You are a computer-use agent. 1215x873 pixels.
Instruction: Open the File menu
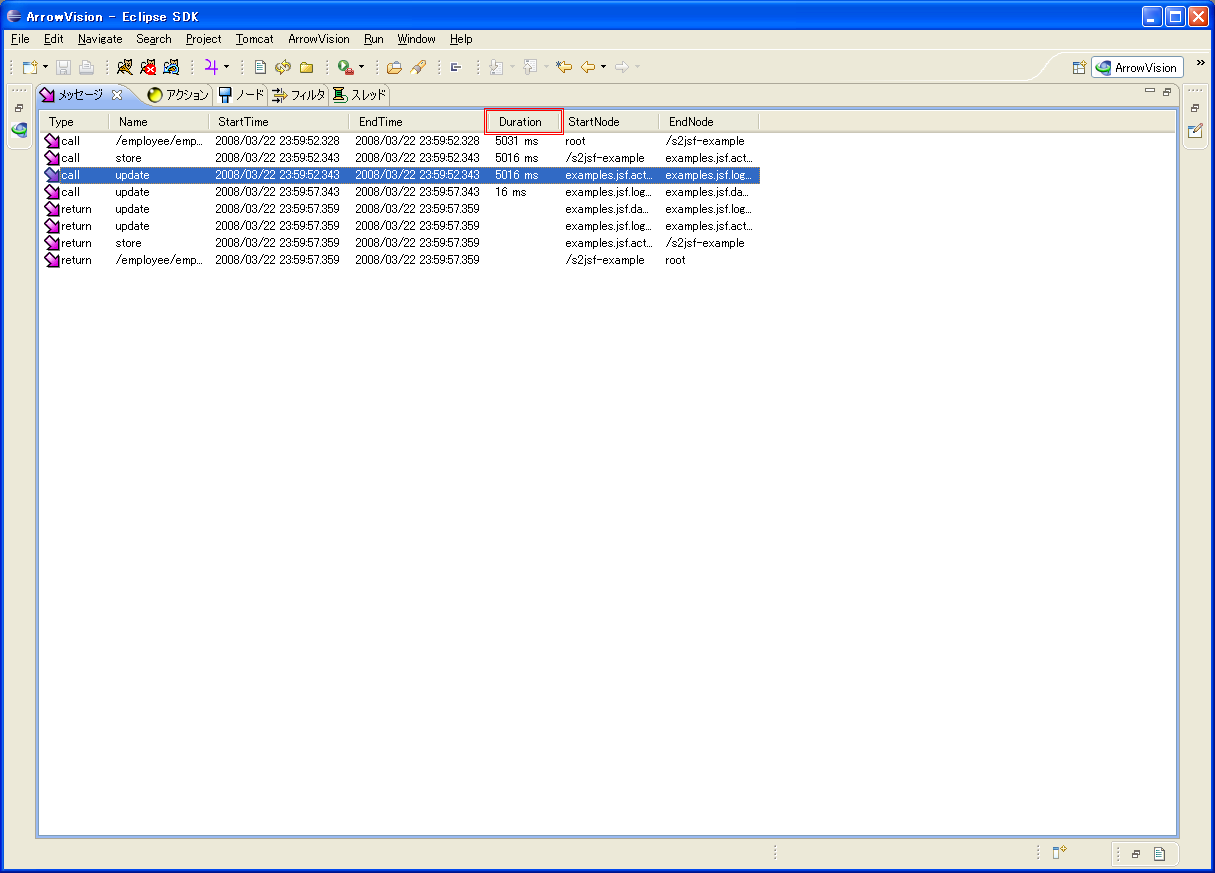(x=20, y=39)
